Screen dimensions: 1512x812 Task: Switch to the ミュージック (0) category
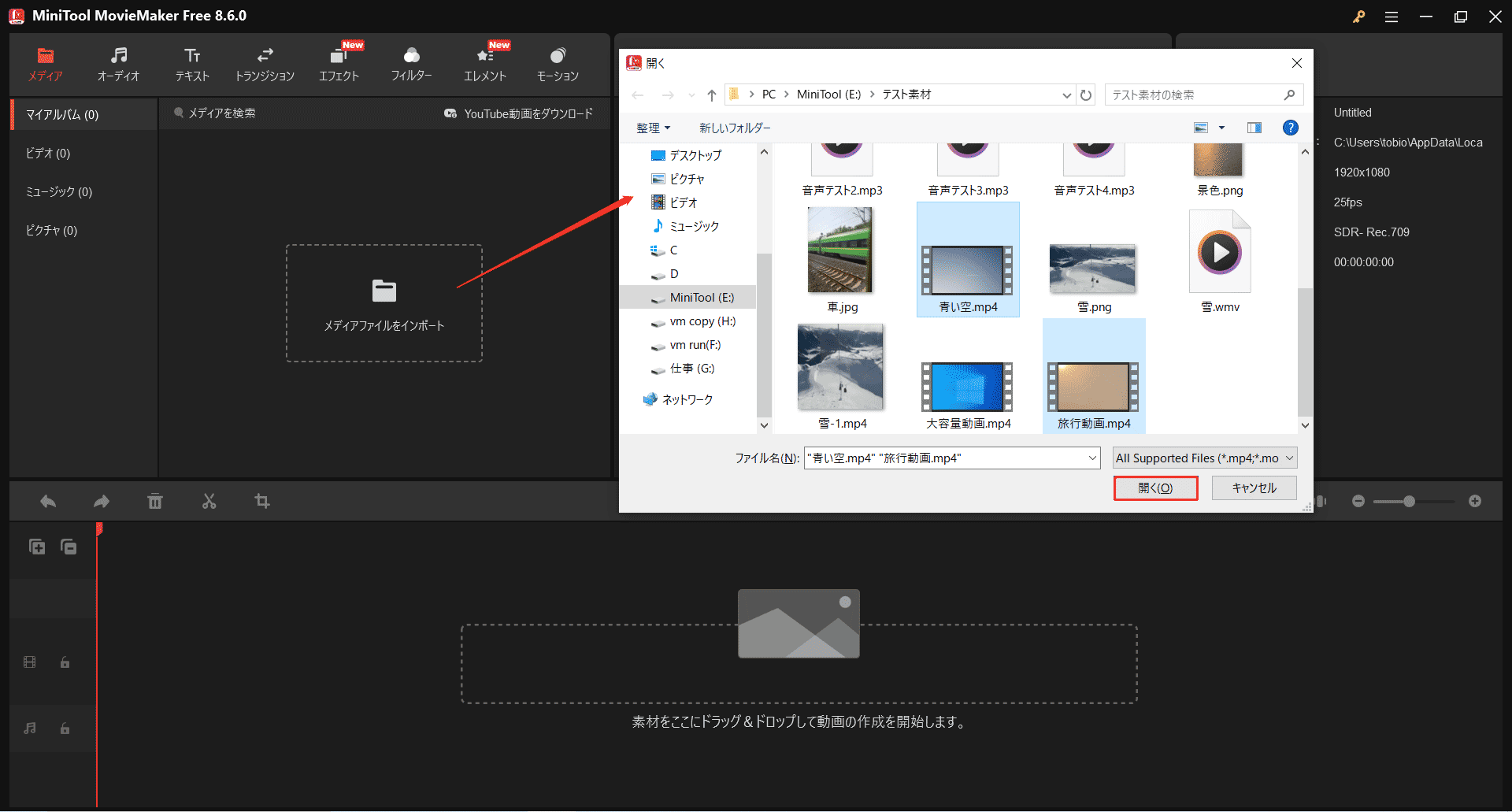pyautogui.click(x=57, y=191)
